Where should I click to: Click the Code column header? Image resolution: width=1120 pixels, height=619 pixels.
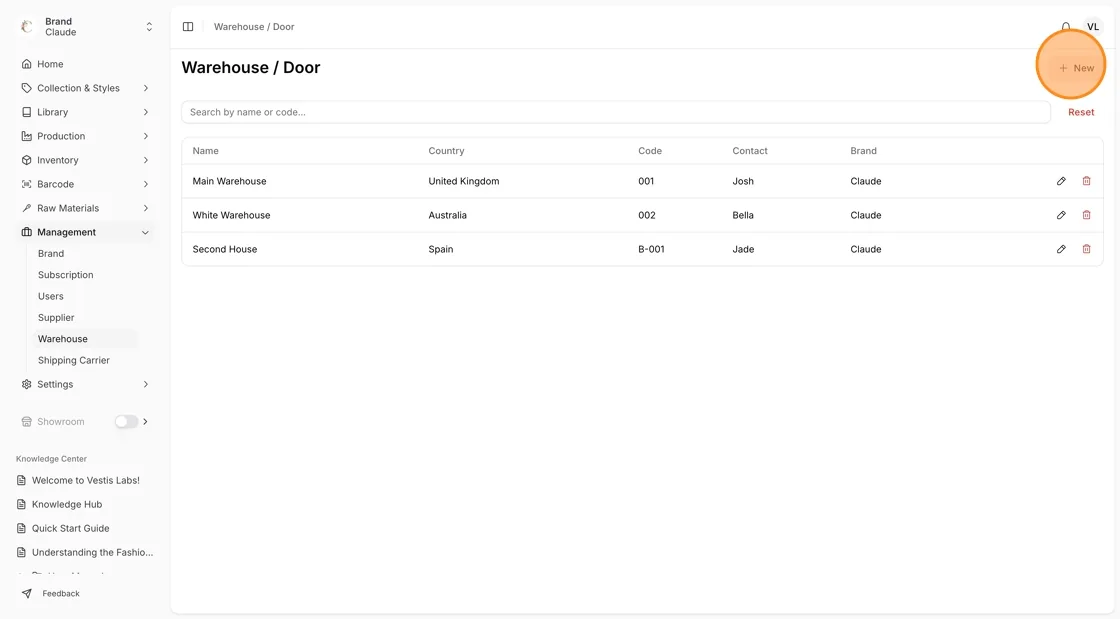coord(650,151)
